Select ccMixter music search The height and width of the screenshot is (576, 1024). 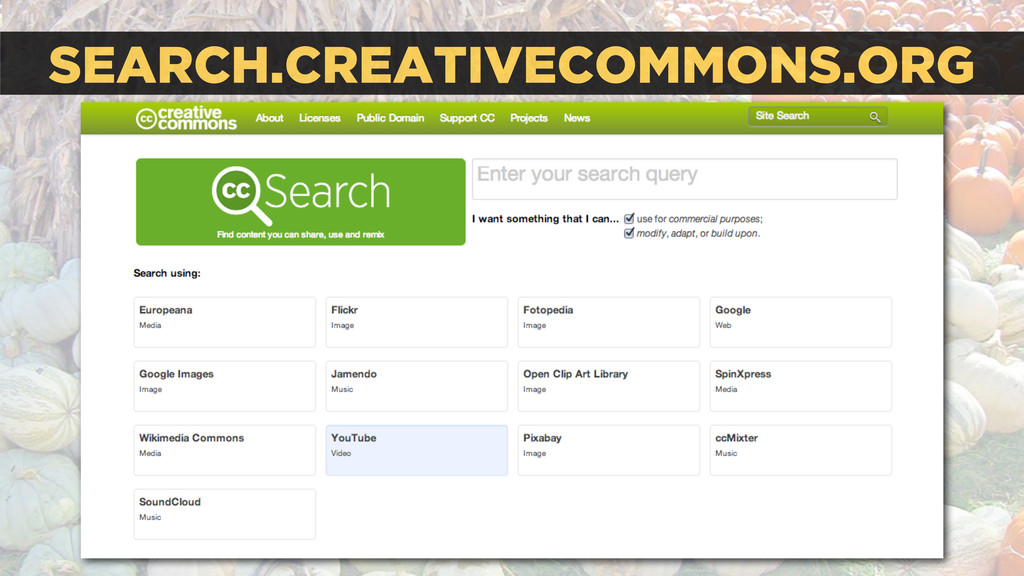801,450
